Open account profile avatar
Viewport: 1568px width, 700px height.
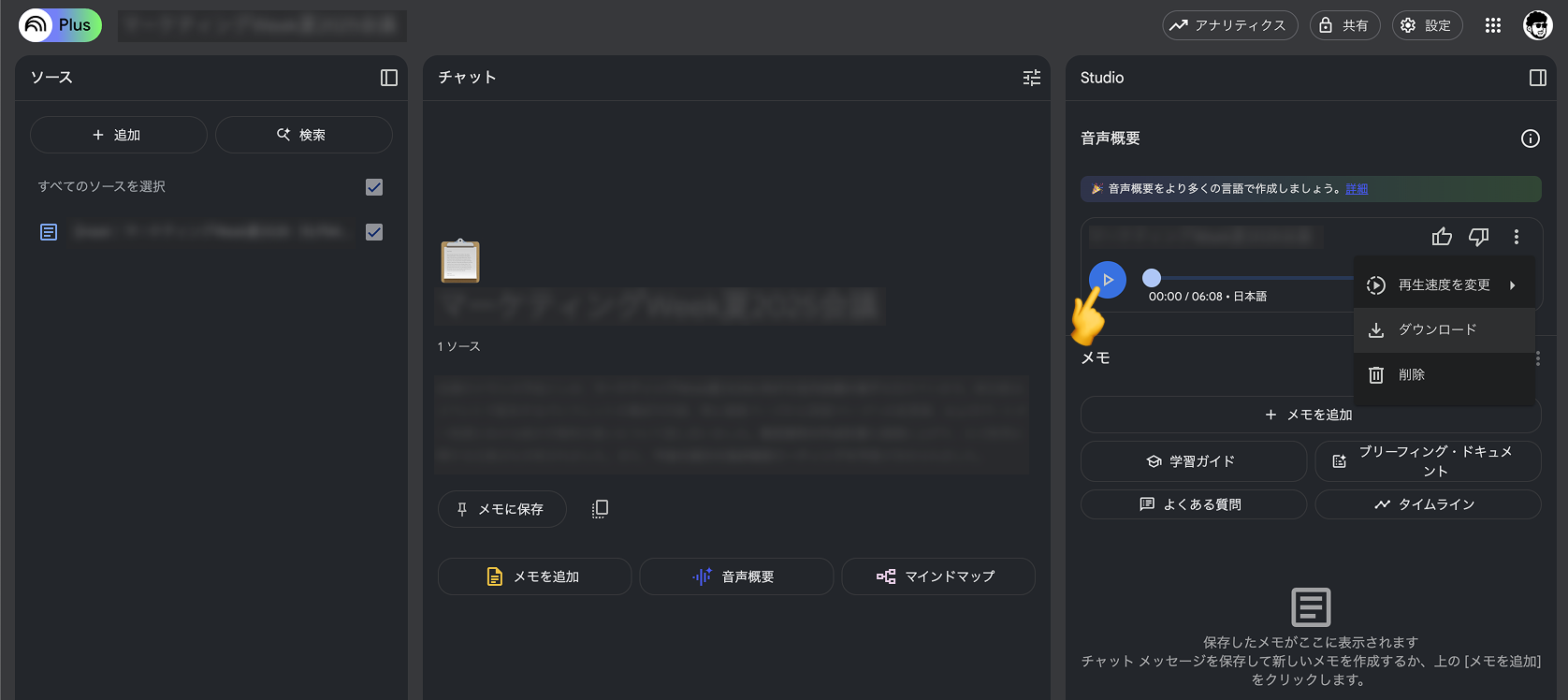[x=1537, y=25]
